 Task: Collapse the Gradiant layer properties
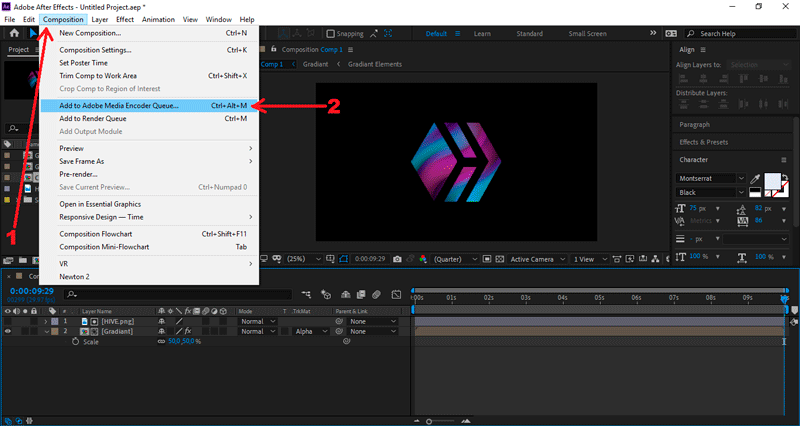pyautogui.click(x=46, y=331)
